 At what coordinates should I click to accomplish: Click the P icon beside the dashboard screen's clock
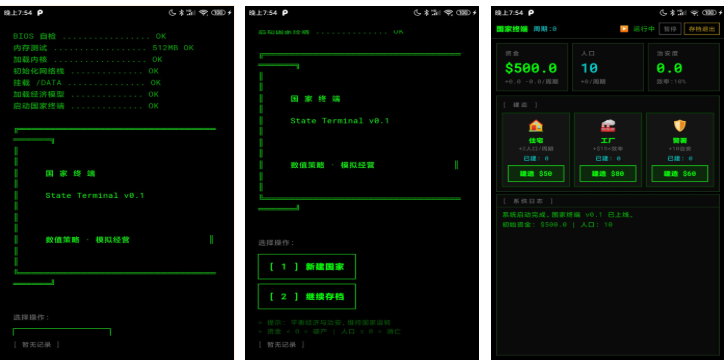click(531, 13)
